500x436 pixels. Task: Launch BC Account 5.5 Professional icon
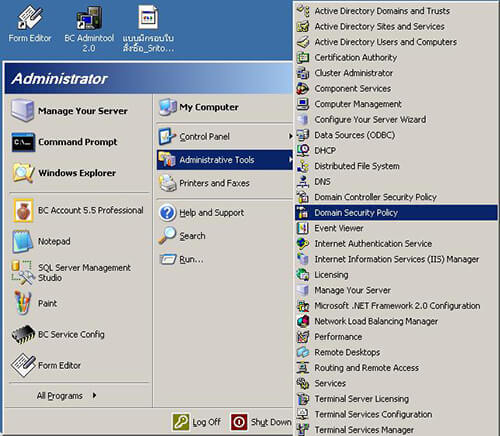(23, 210)
